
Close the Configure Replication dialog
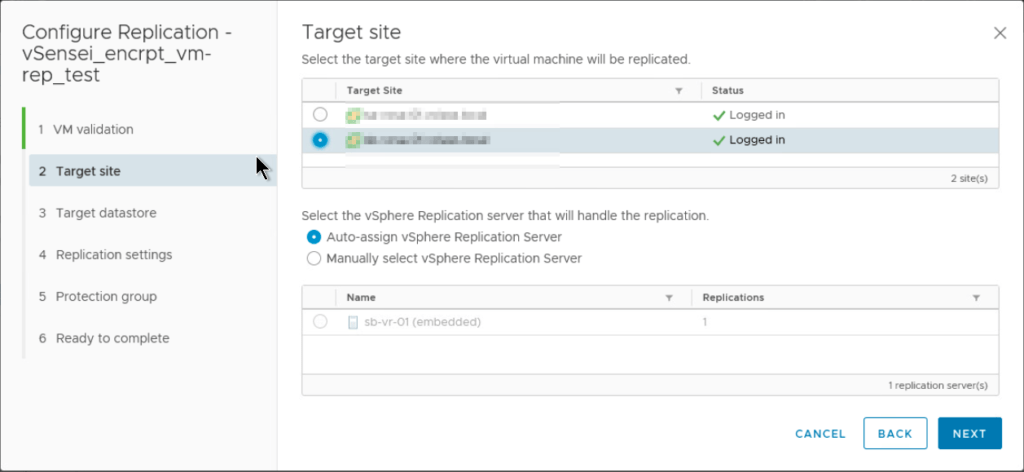tap(1000, 33)
